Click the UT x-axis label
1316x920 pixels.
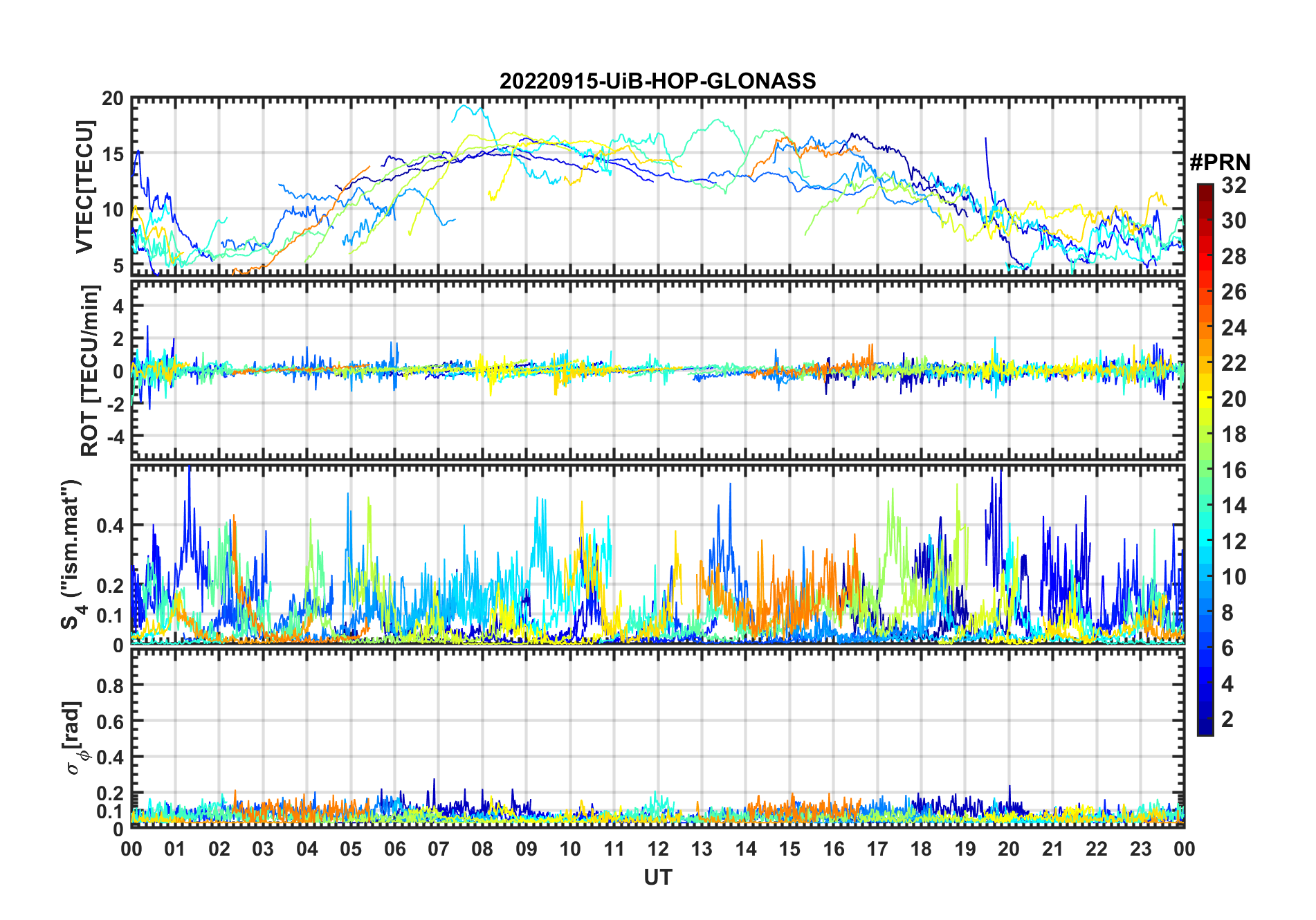pos(658,877)
